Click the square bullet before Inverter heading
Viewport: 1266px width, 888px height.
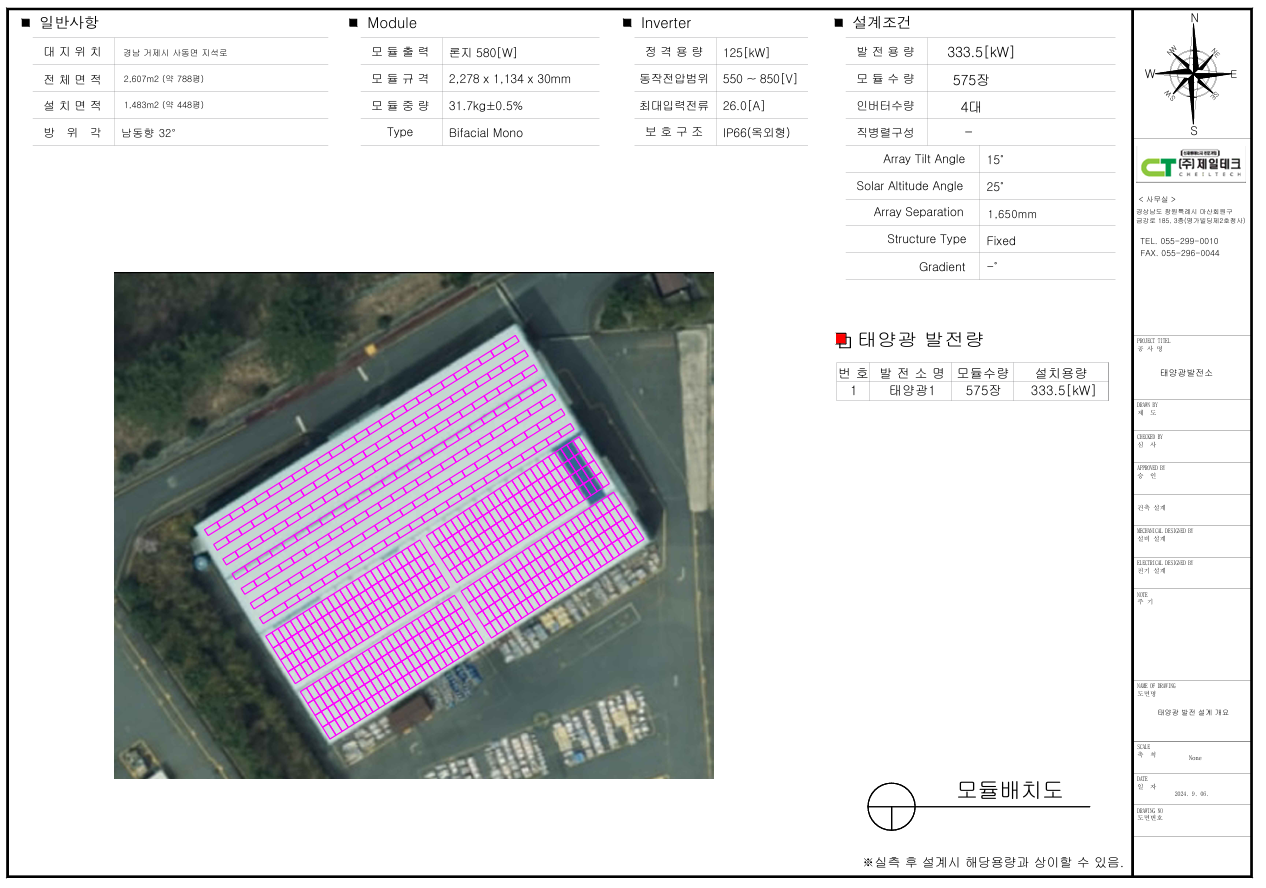(x=627, y=23)
